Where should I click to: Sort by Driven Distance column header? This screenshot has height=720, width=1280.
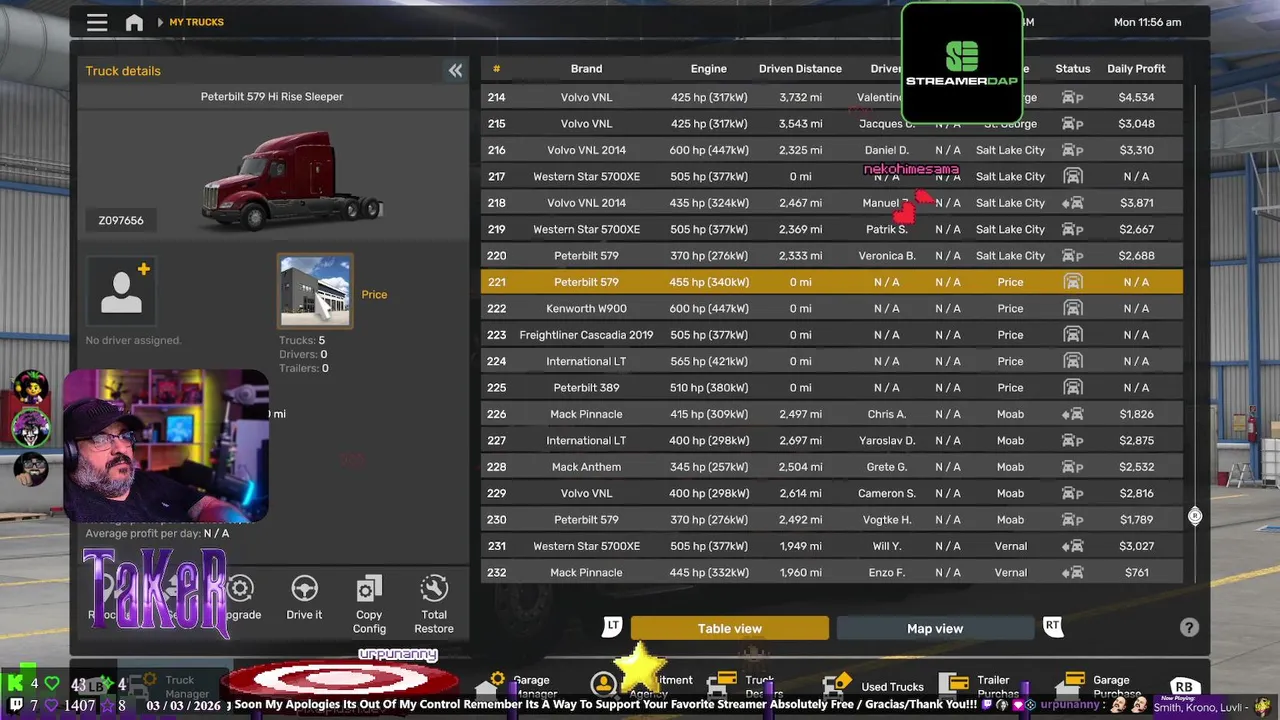coord(800,69)
